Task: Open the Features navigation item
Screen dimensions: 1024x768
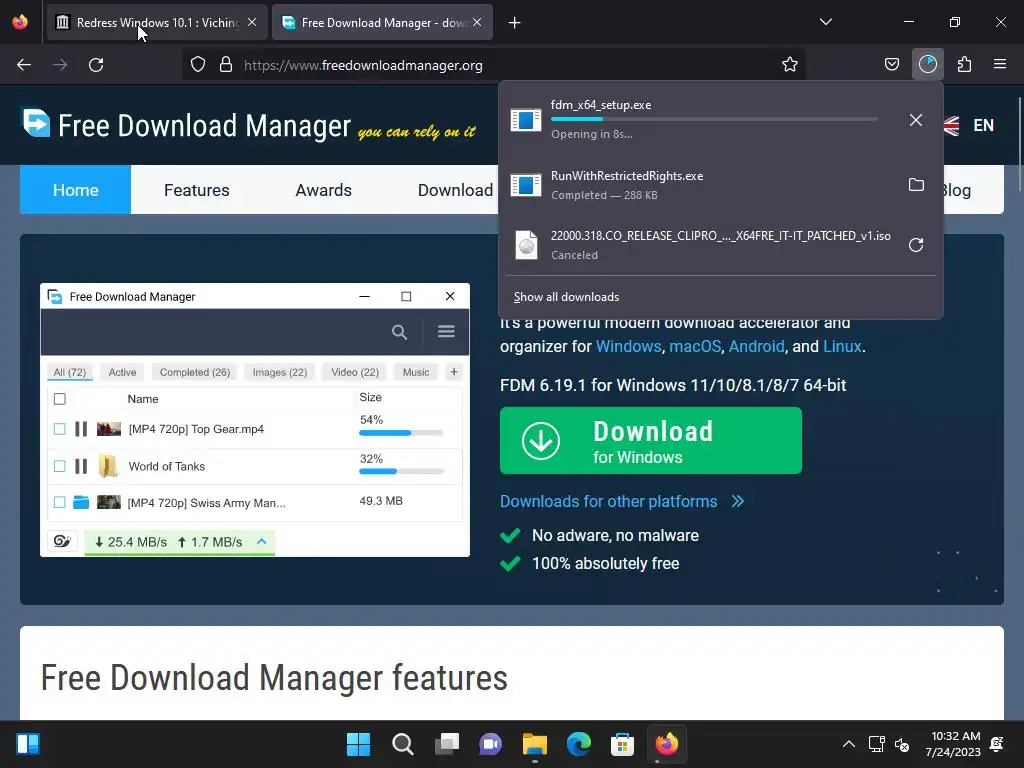Action: [197, 190]
